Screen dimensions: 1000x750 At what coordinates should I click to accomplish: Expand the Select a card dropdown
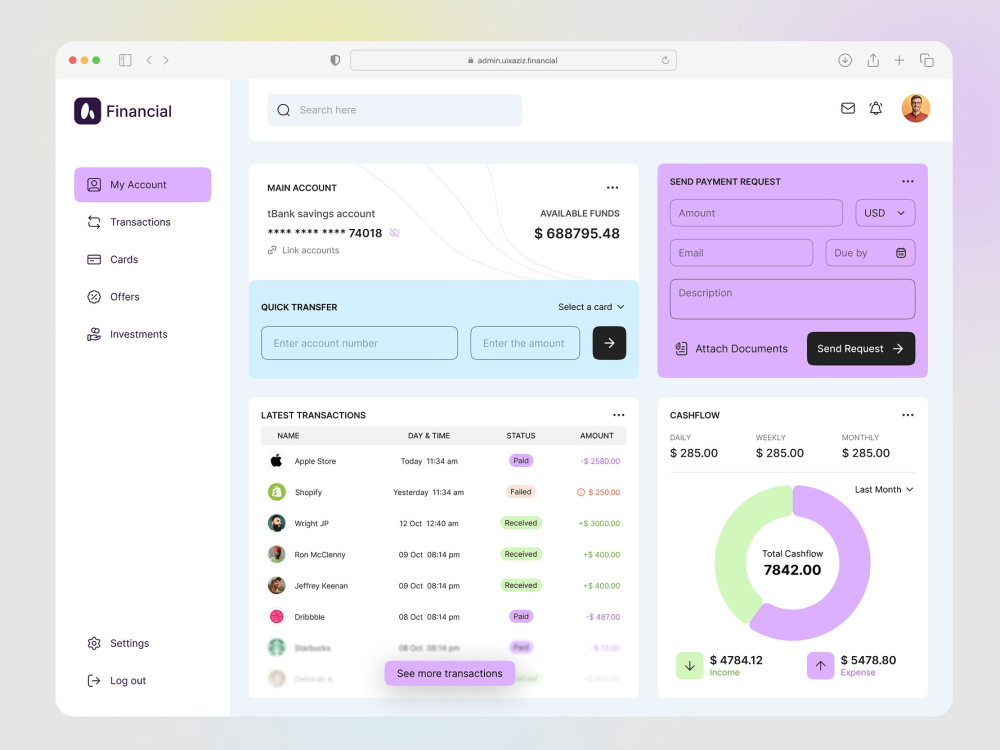point(591,307)
